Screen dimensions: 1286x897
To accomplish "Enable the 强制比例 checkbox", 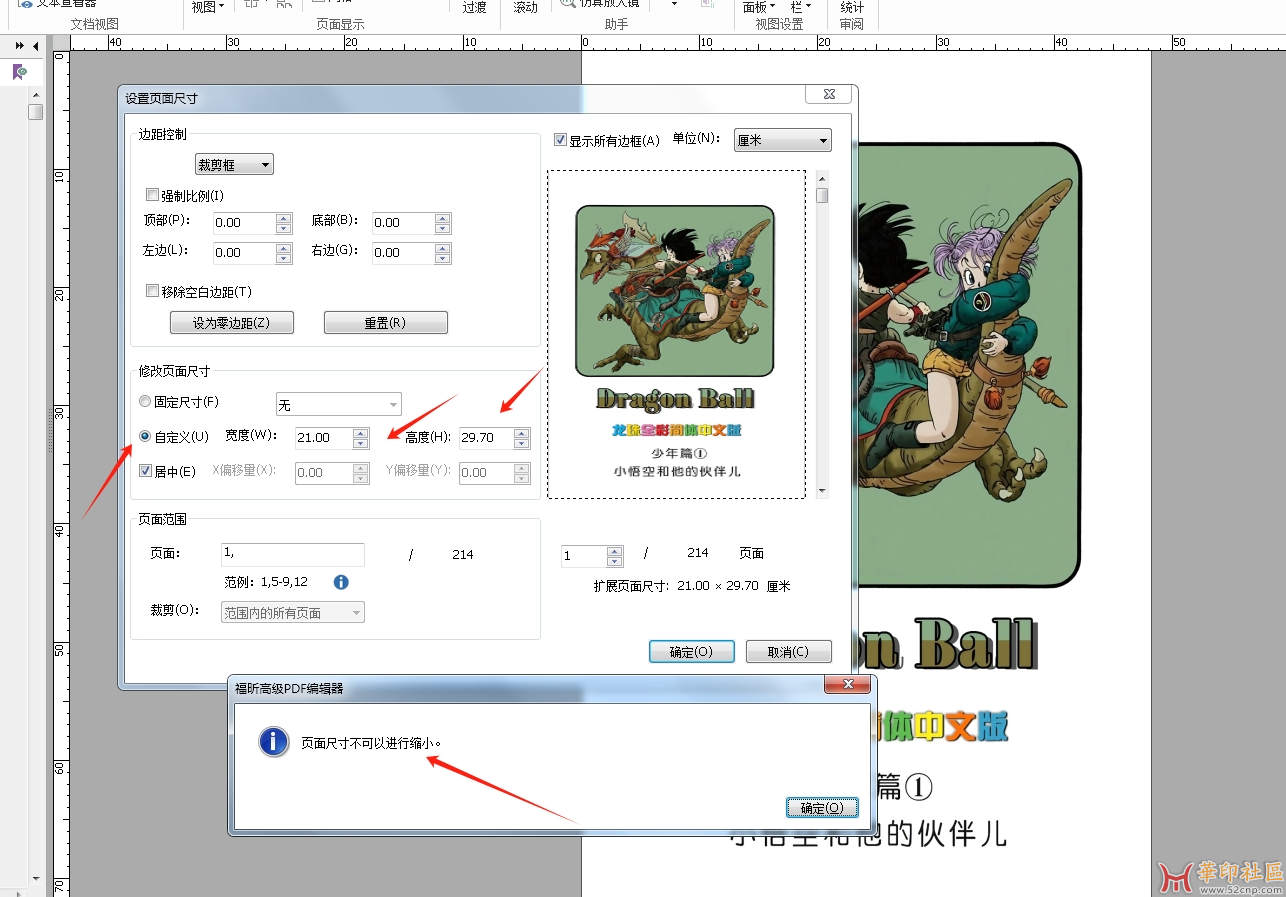I will point(153,196).
